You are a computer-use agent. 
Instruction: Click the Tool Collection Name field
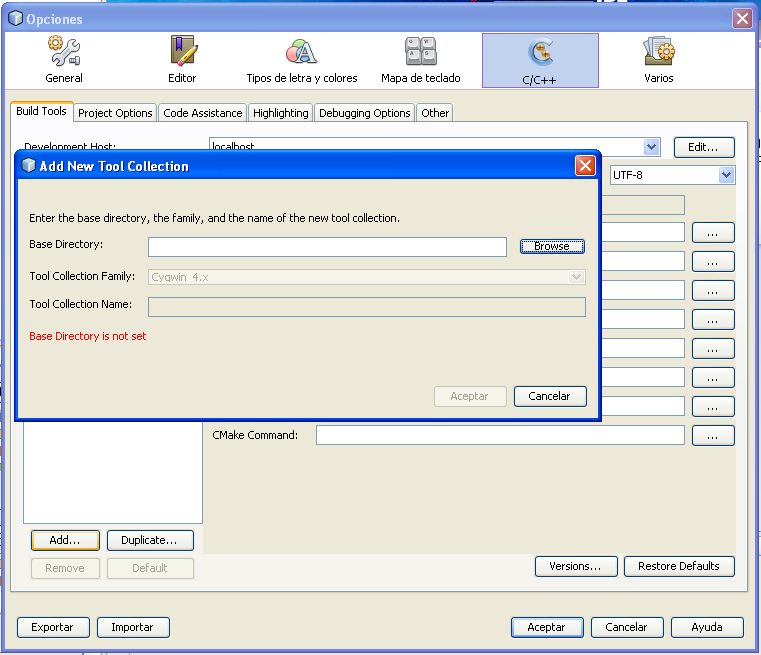pyautogui.click(x=367, y=307)
